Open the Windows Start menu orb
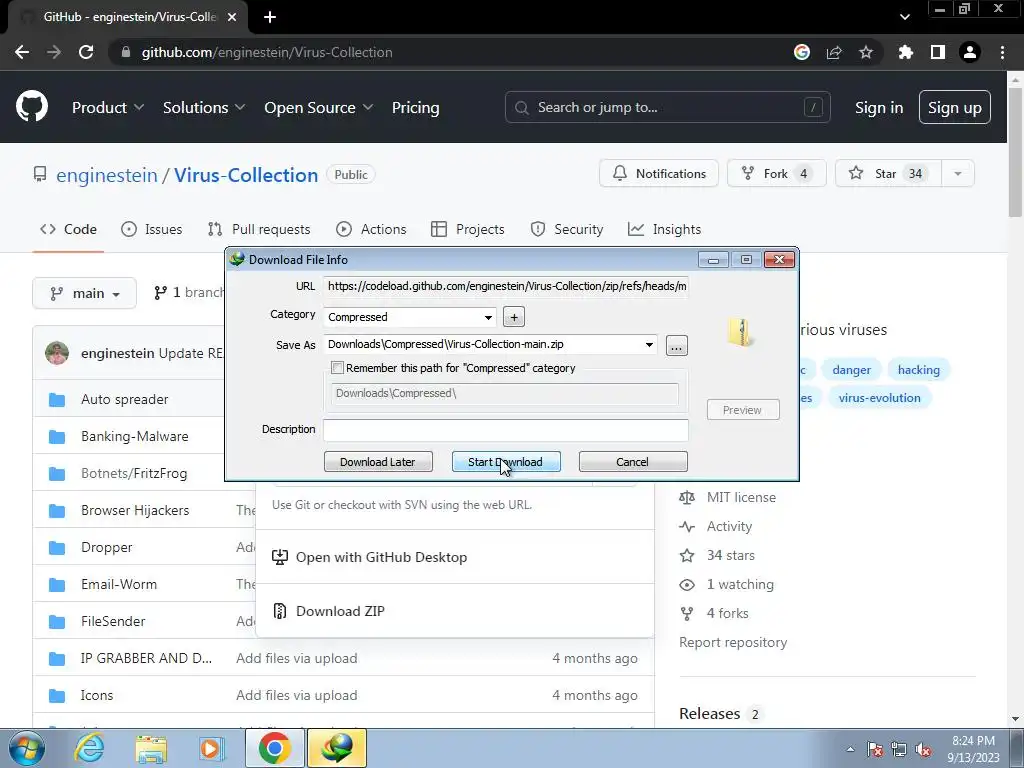Screen dimensions: 1024x768 (x=27, y=748)
